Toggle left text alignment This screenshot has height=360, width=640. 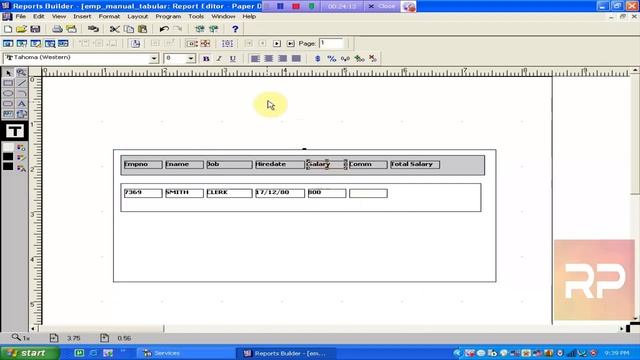[x=255, y=58]
